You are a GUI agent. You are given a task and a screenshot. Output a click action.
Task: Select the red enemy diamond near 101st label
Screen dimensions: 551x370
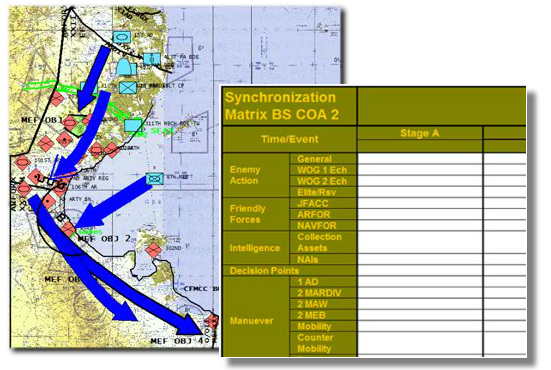pyautogui.click(x=23, y=163)
